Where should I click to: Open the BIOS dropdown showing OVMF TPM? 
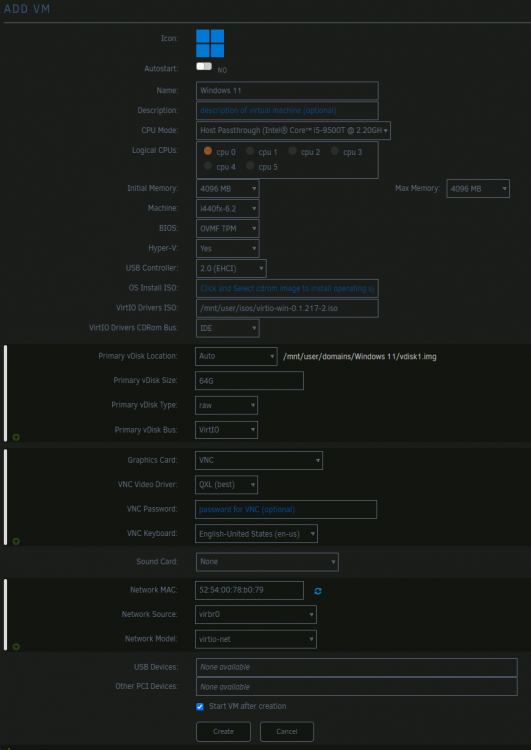coord(228,229)
